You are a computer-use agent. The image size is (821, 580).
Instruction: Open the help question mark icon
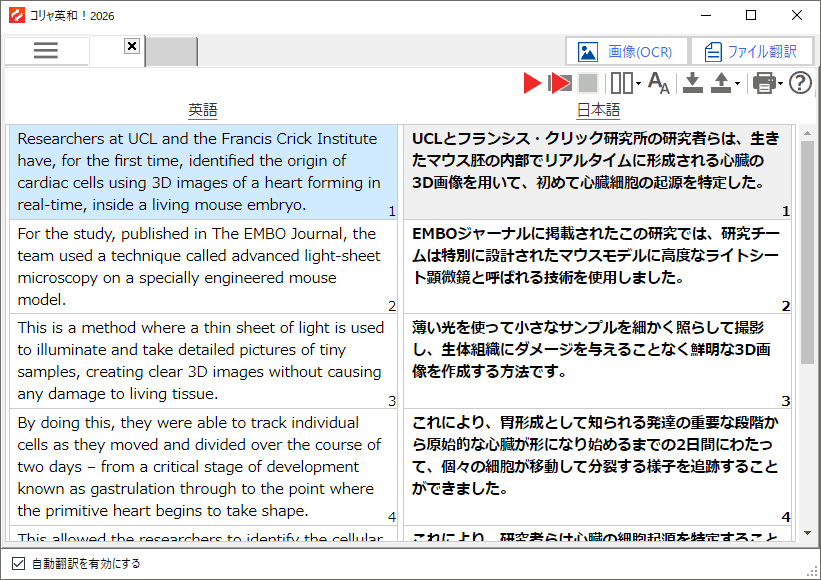point(800,84)
